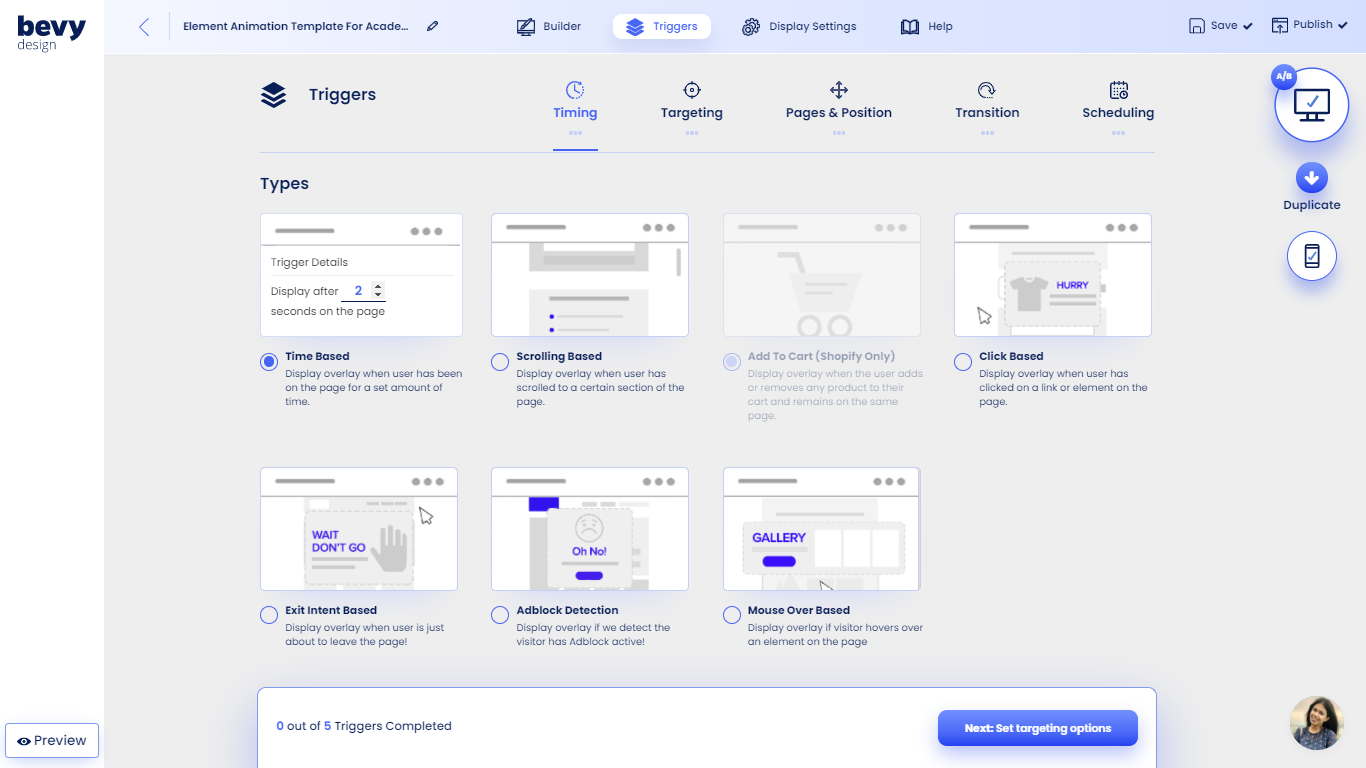
Task: Click the Preview button
Action: pos(52,741)
